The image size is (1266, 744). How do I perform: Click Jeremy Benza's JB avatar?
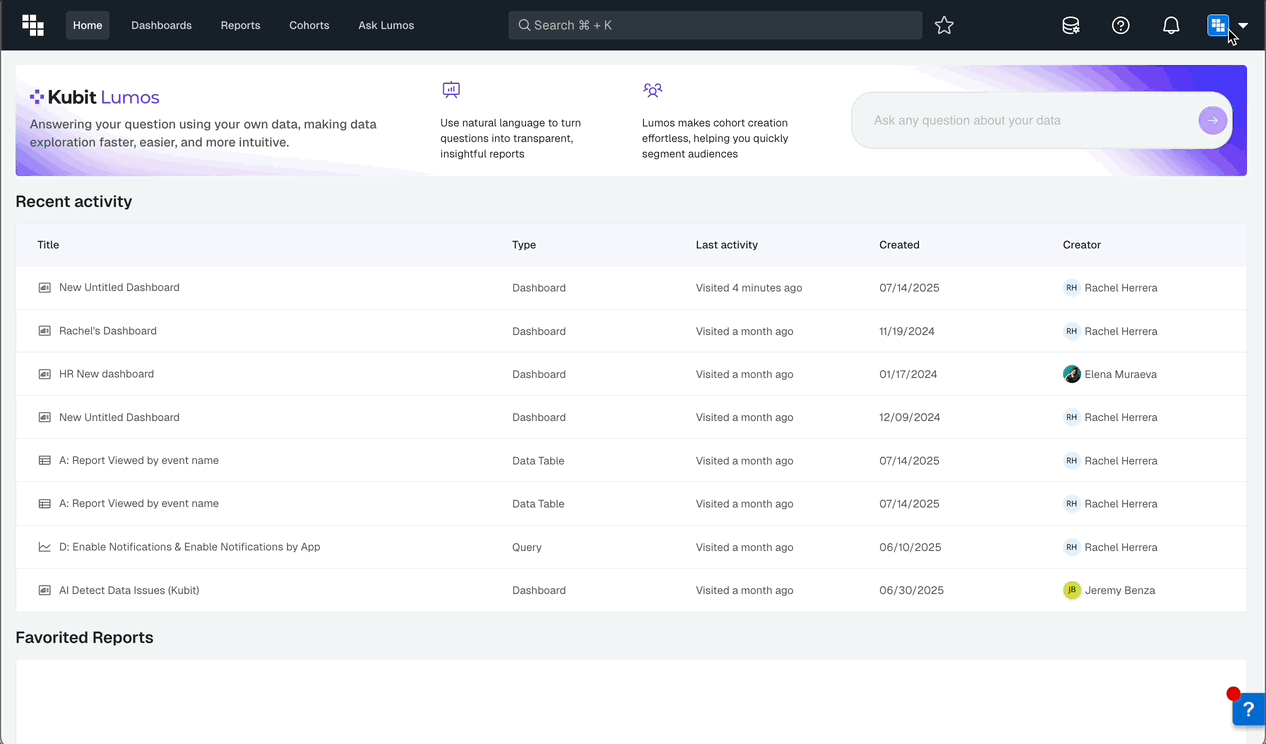coord(1072,590)
